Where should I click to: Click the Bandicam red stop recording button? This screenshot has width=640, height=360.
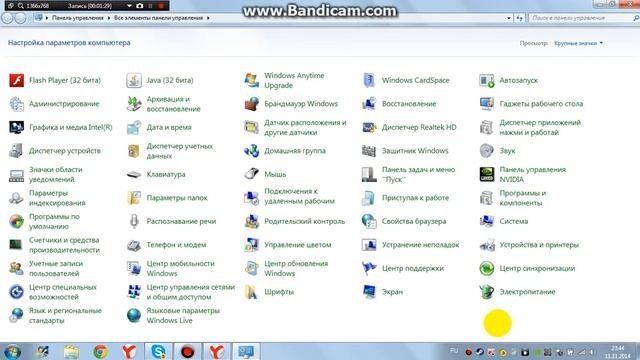coord(161,6)
